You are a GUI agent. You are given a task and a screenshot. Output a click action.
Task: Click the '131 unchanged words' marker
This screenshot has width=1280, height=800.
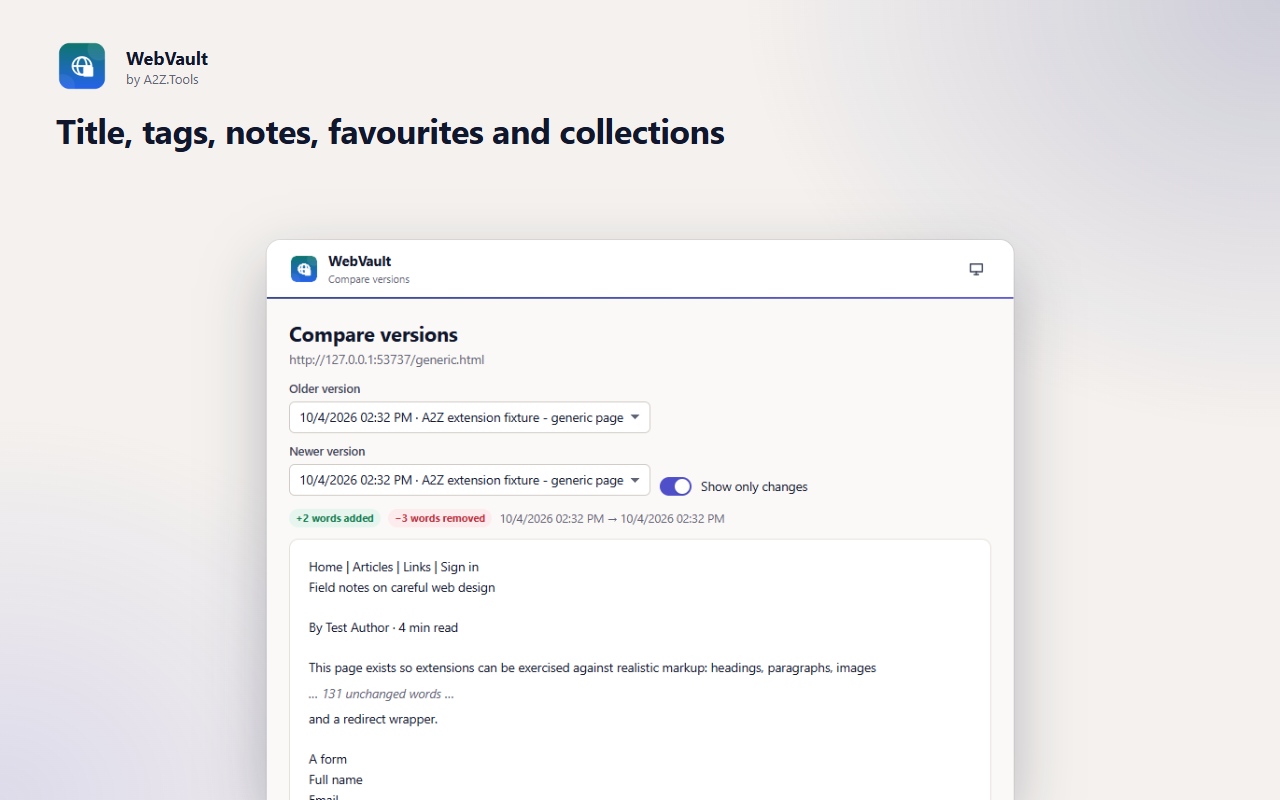[x=382, y=694]
